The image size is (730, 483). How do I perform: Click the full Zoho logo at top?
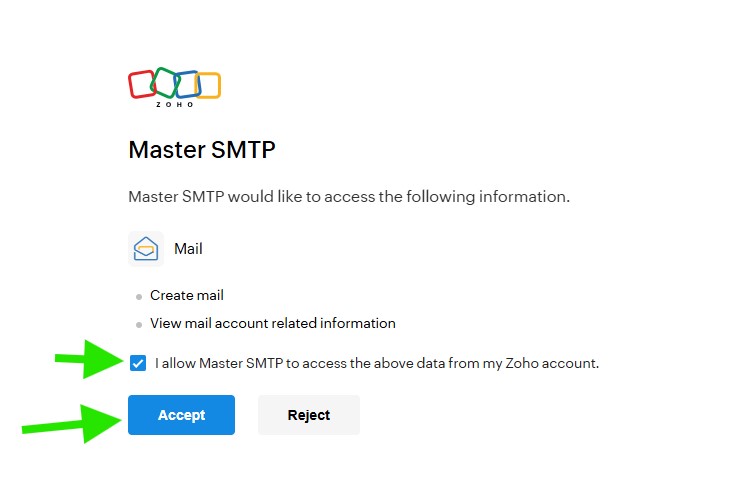[175, 87]
